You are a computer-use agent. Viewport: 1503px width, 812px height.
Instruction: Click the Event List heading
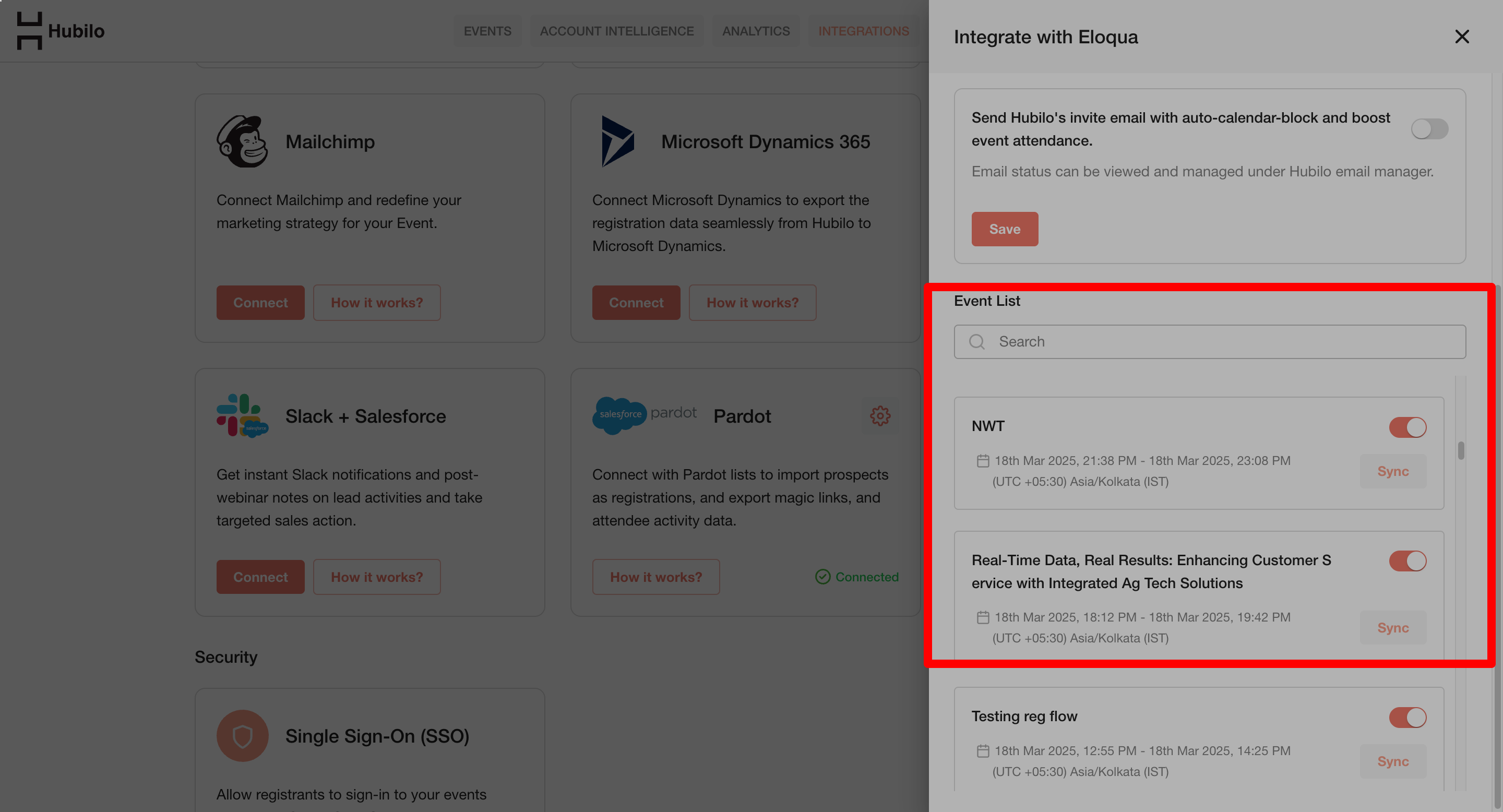click(x=987, y=301)
